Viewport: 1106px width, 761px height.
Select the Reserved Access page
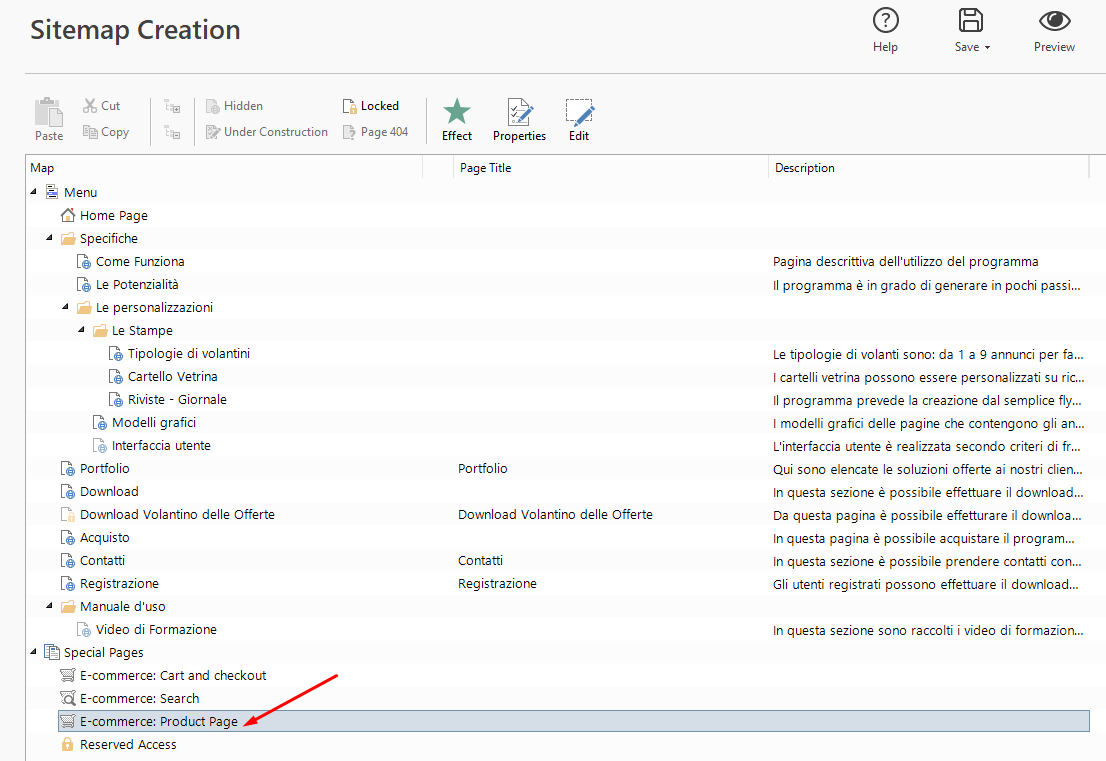[x=127, y=745]
